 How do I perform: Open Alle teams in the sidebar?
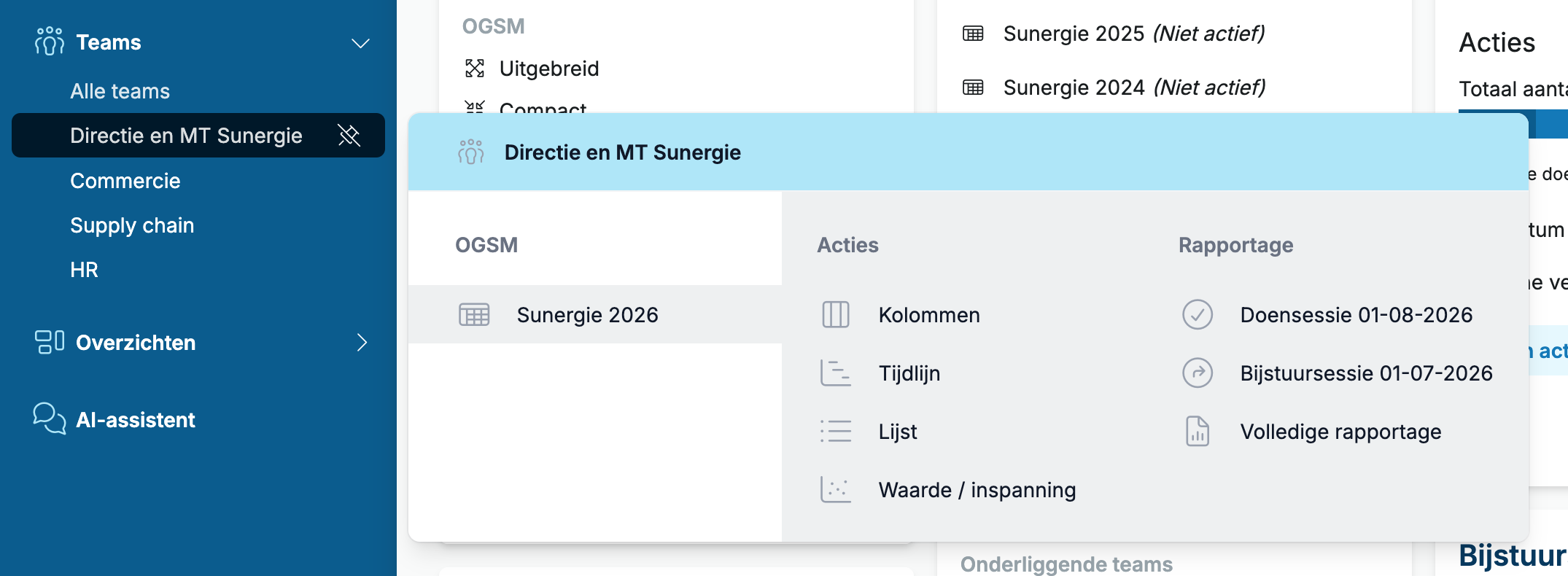tap(120, 91)
